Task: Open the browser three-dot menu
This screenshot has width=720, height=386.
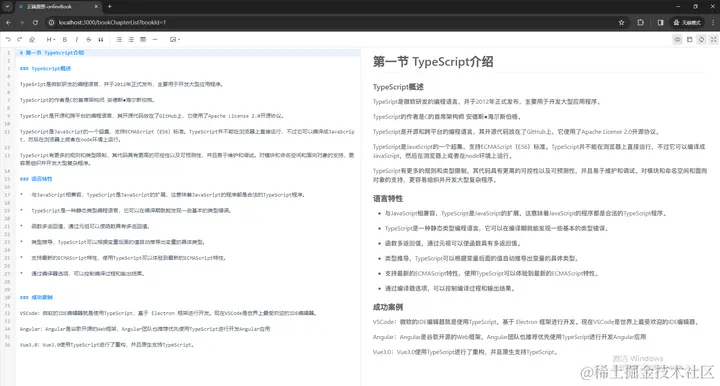Action: click(713, 22)
